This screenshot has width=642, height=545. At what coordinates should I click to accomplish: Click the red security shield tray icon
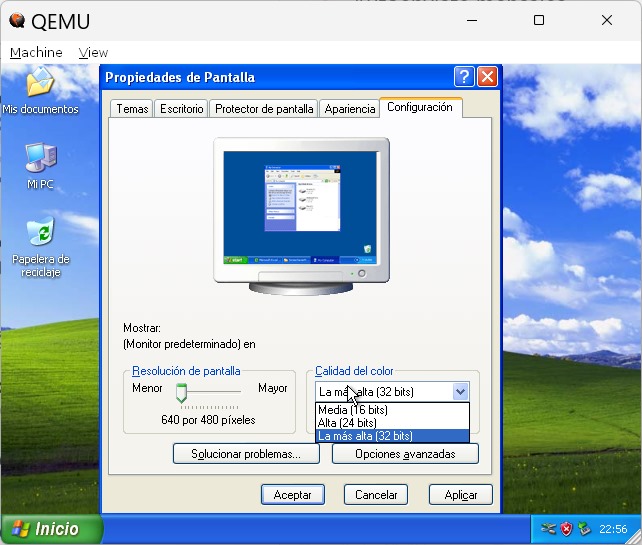coord(566,529)
